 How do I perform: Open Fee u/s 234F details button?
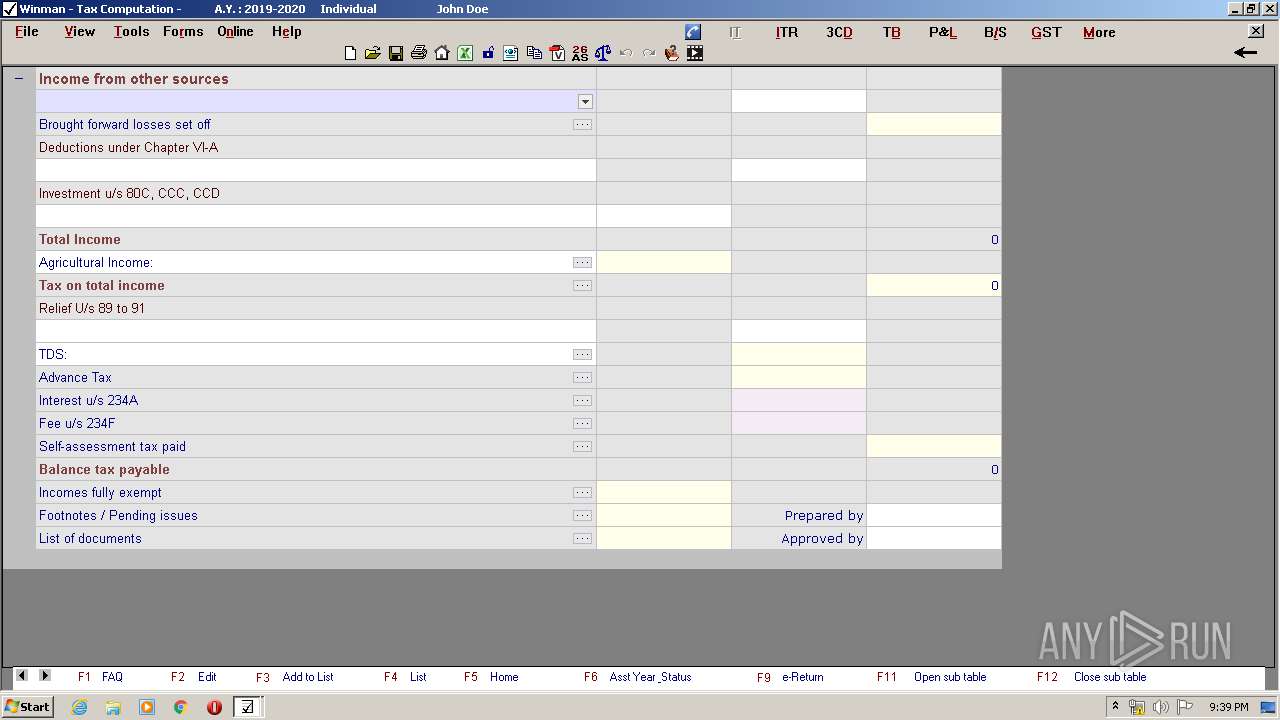(582, 424)
